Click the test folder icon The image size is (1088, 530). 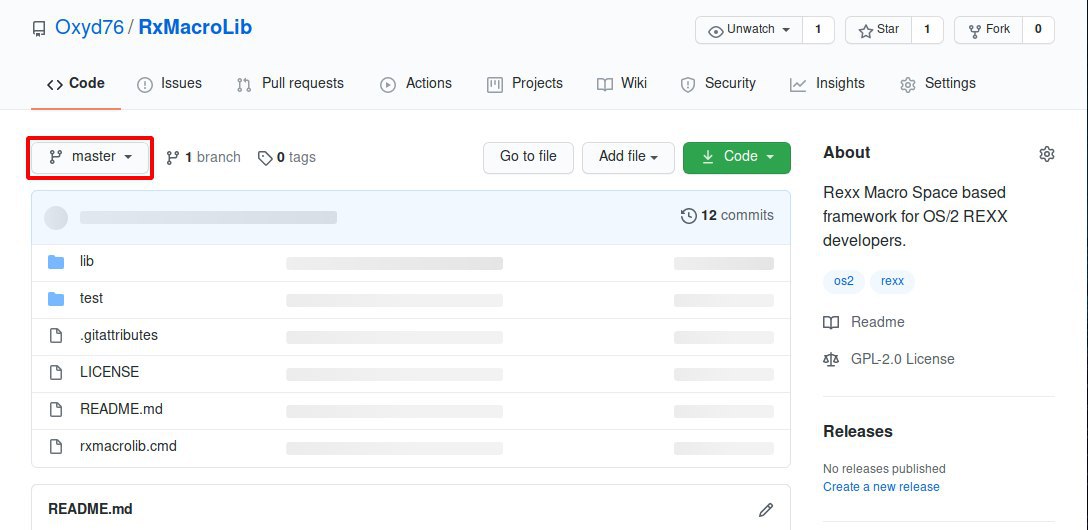56,298
